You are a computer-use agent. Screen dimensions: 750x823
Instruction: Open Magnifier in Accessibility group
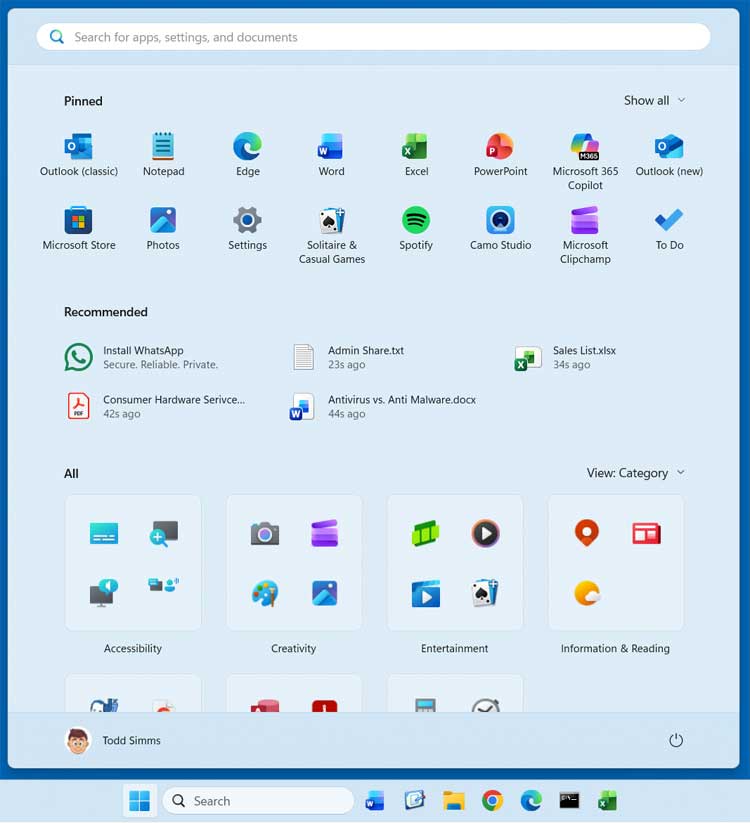(x=164, y=534)
